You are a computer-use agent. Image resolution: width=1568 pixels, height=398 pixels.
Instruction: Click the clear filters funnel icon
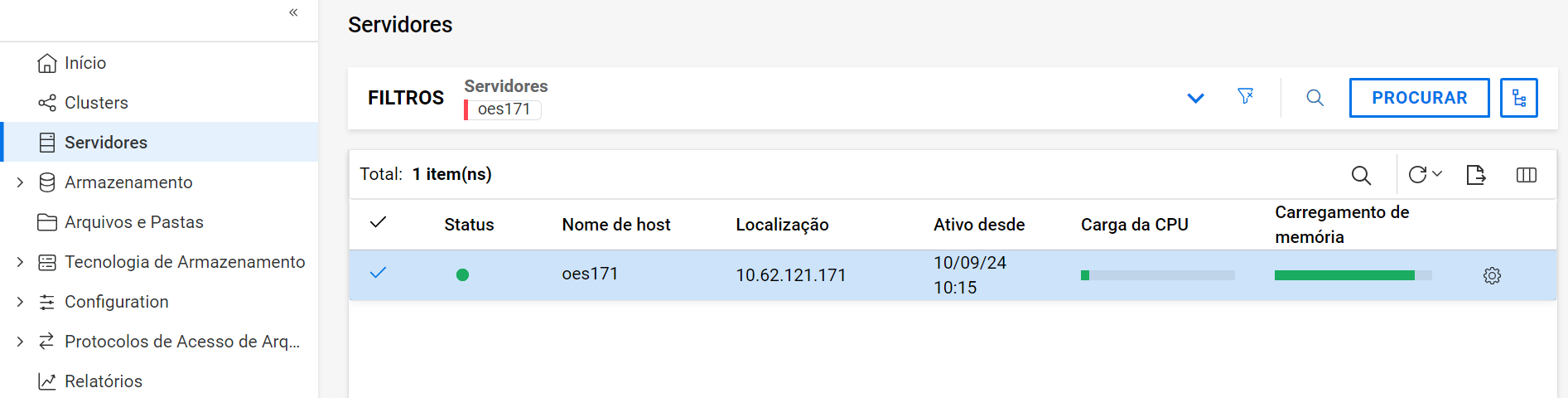1245,97
